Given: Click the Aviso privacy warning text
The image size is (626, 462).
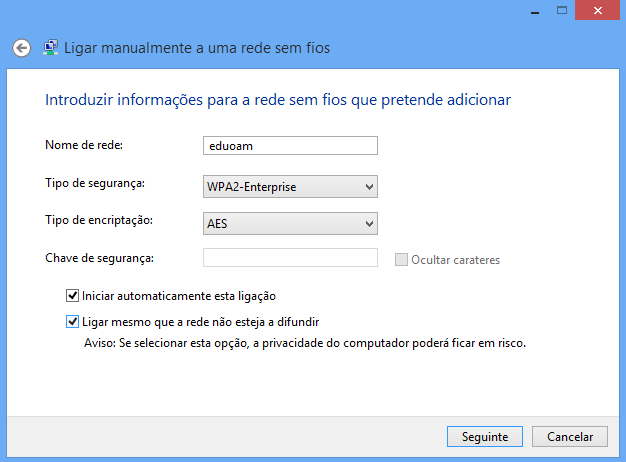Looking at the screenshot, I should (x=305, y=343).
